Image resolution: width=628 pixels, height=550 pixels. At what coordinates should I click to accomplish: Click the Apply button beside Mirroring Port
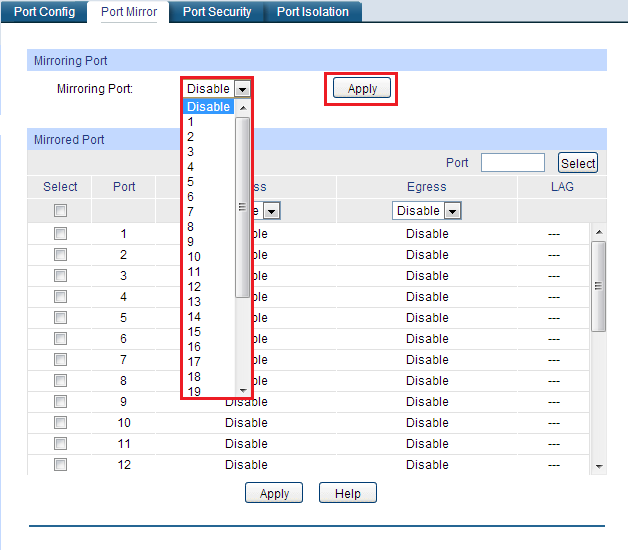click(362, 88)
